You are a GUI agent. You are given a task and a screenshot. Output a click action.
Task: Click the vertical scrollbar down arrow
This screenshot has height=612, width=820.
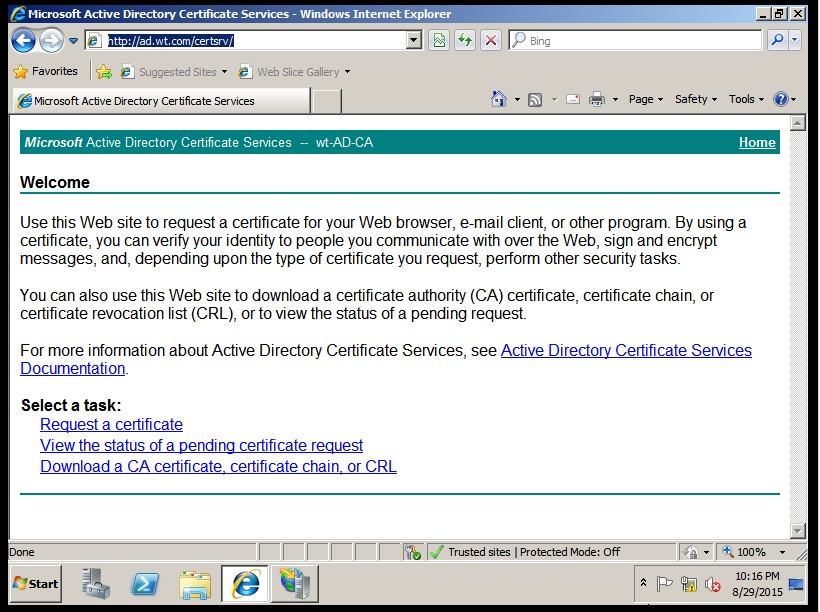pos(798,530)
